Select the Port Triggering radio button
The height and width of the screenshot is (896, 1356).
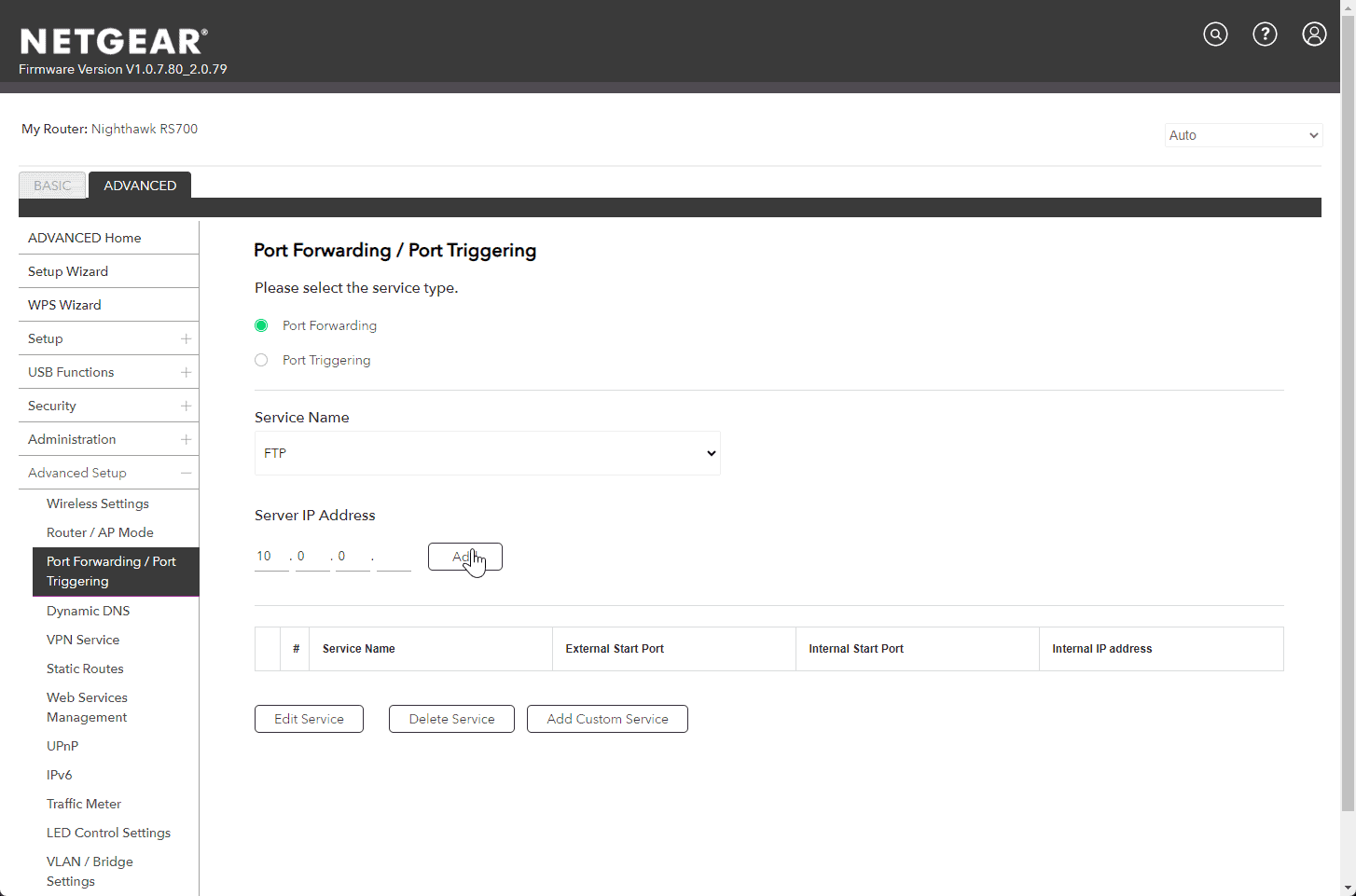point(261,360)
